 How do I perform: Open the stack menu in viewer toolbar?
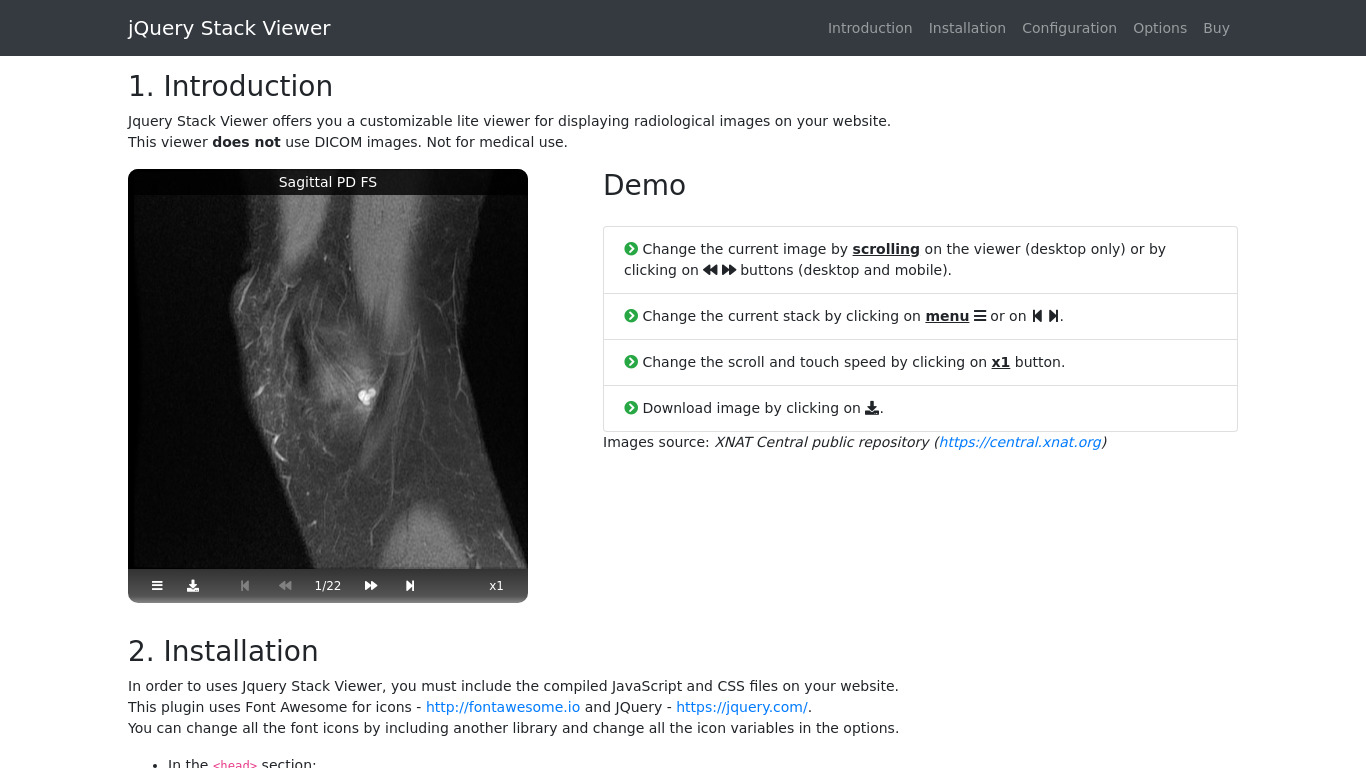pos(157,586)
